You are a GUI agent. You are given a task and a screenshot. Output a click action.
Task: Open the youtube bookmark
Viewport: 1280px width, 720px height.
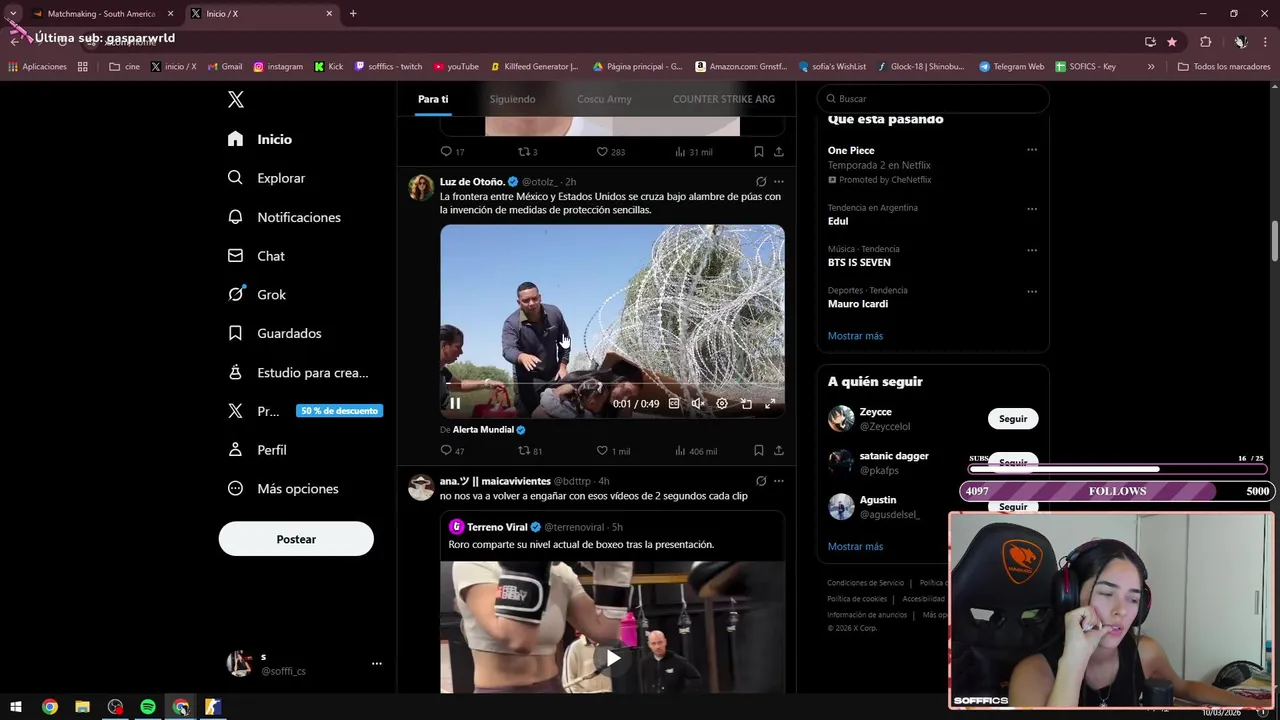[x=456, y=67]
